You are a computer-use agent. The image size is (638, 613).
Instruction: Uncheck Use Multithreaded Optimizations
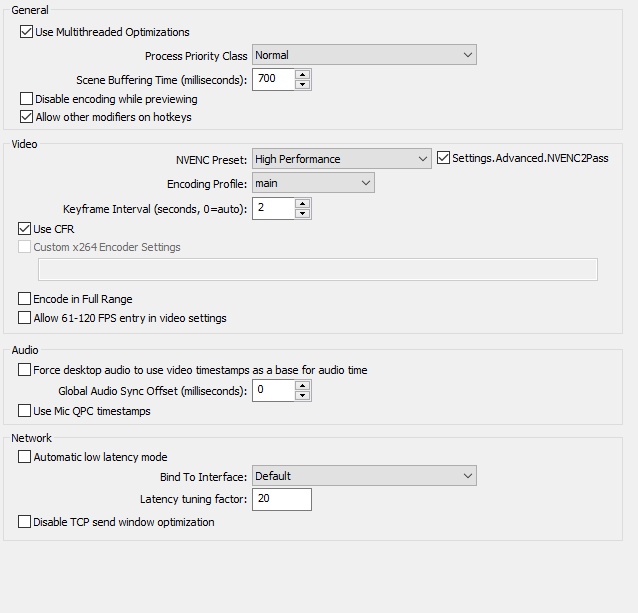coord(26,32)
